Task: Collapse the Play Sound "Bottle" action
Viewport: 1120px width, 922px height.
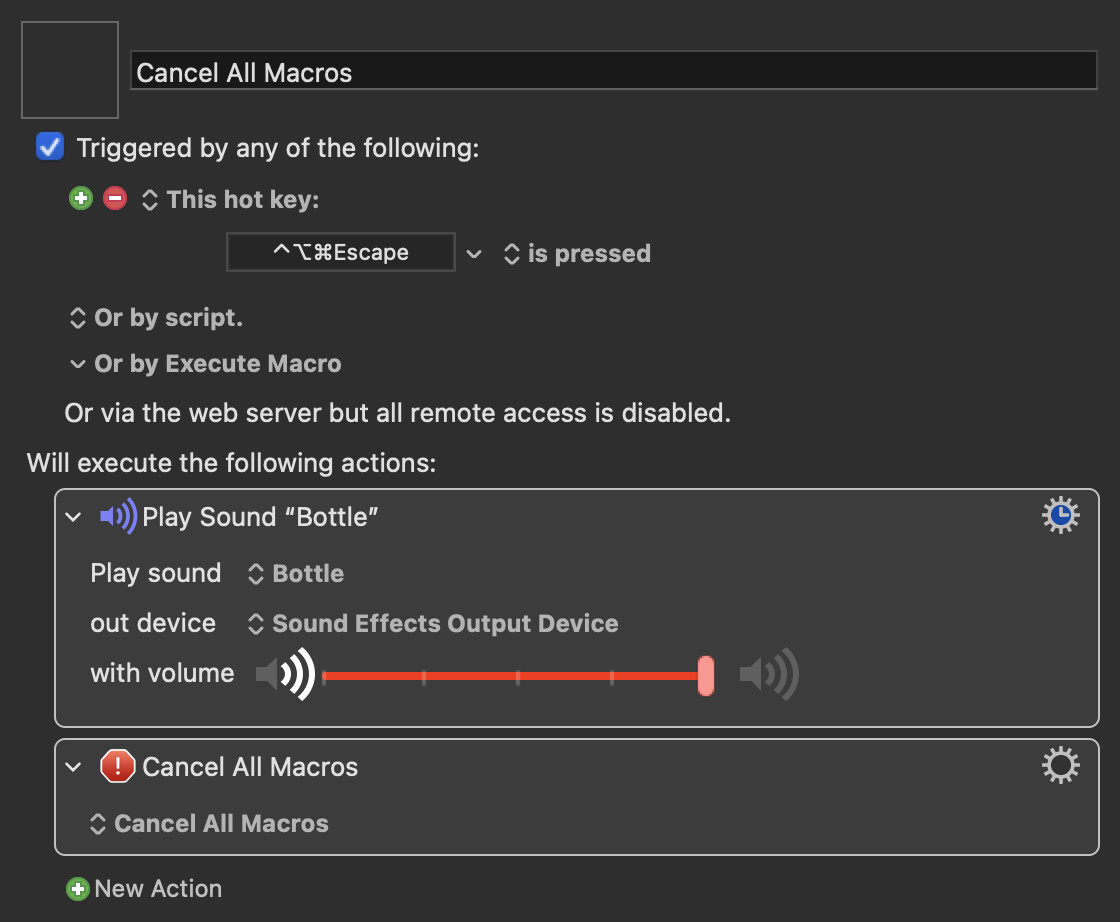Action: click(74, 516)
